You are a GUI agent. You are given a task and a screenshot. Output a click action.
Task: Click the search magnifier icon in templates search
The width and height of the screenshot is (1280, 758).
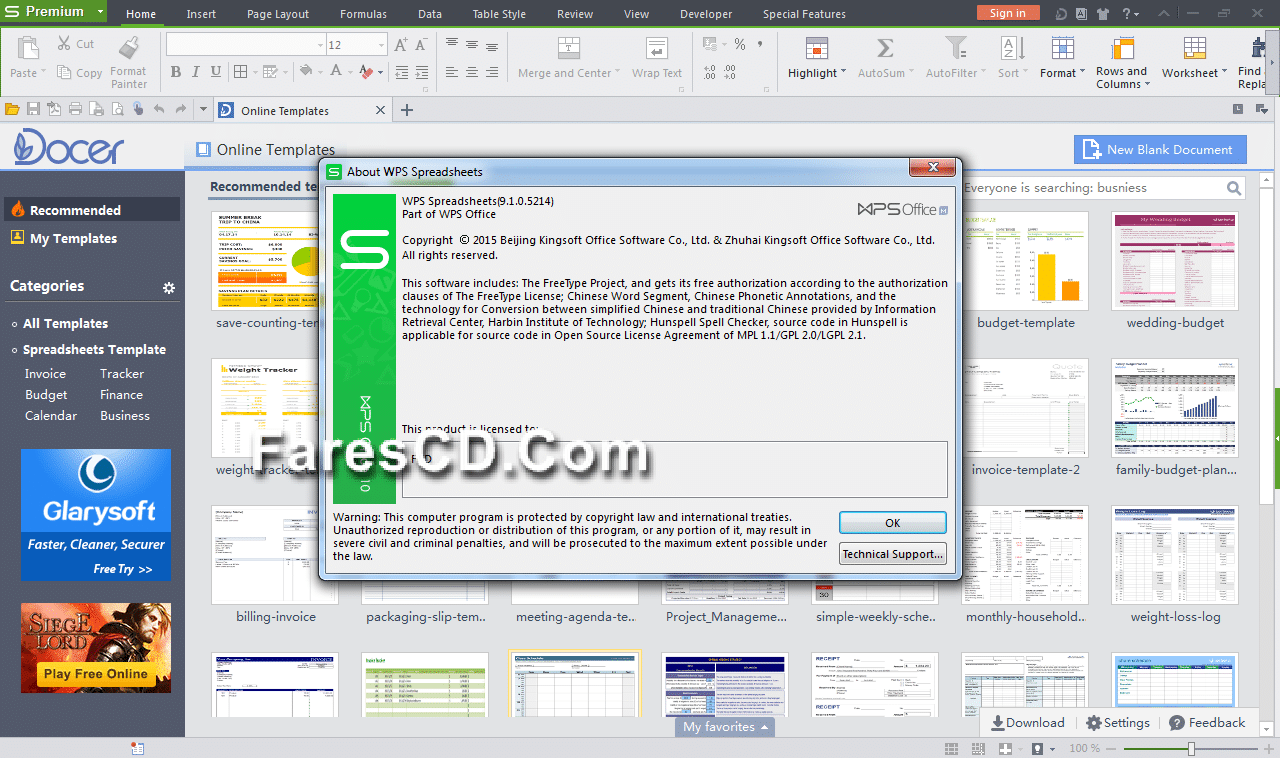tap(1234, 188)
